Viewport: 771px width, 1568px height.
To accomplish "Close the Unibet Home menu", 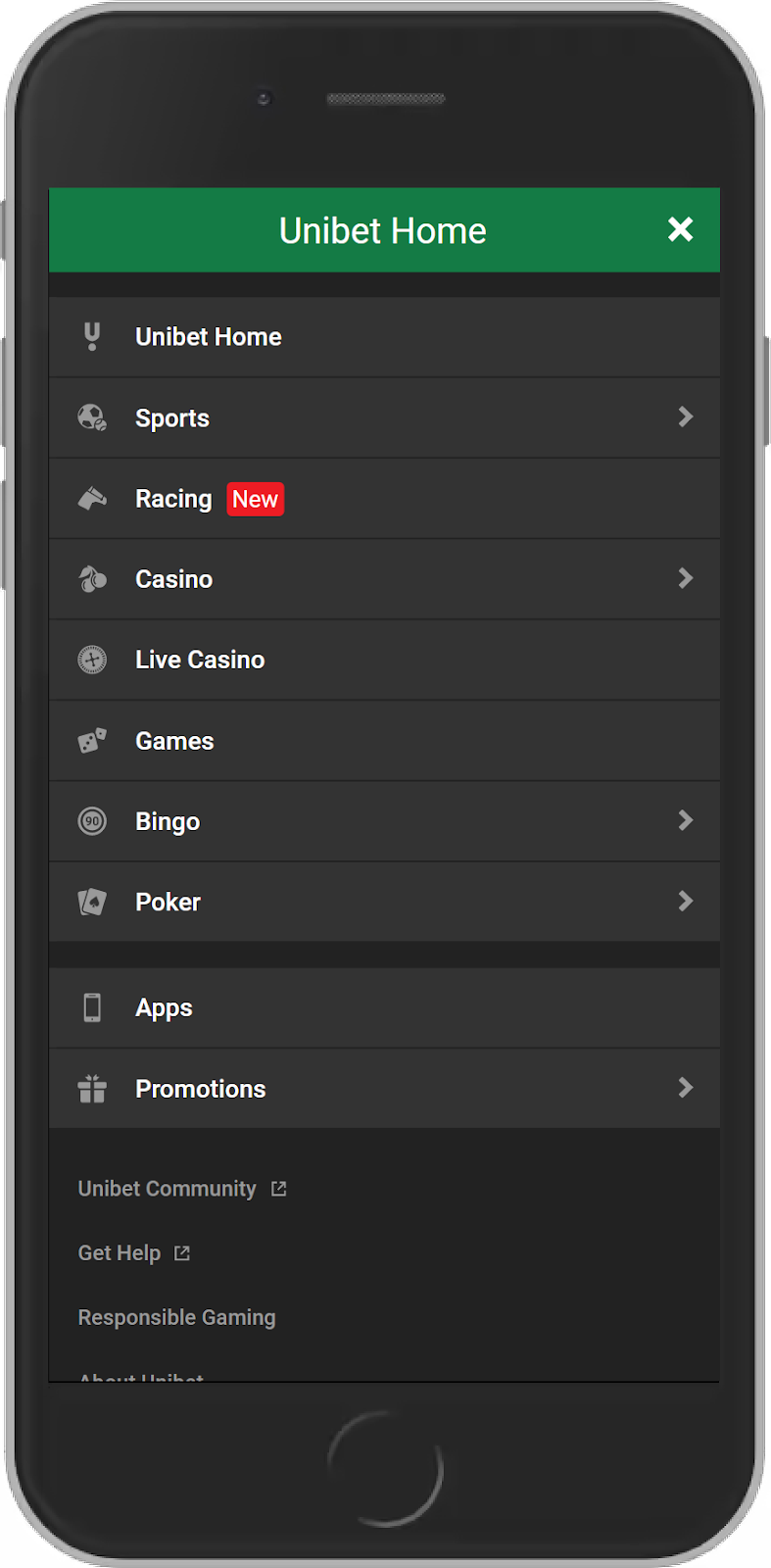I will tap(680, 229).
